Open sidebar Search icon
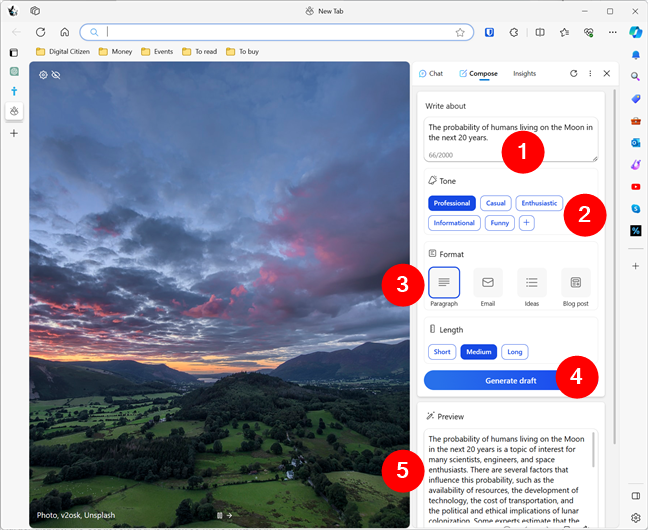Screen dimensions: 648x530 click(x=635, y=76)
